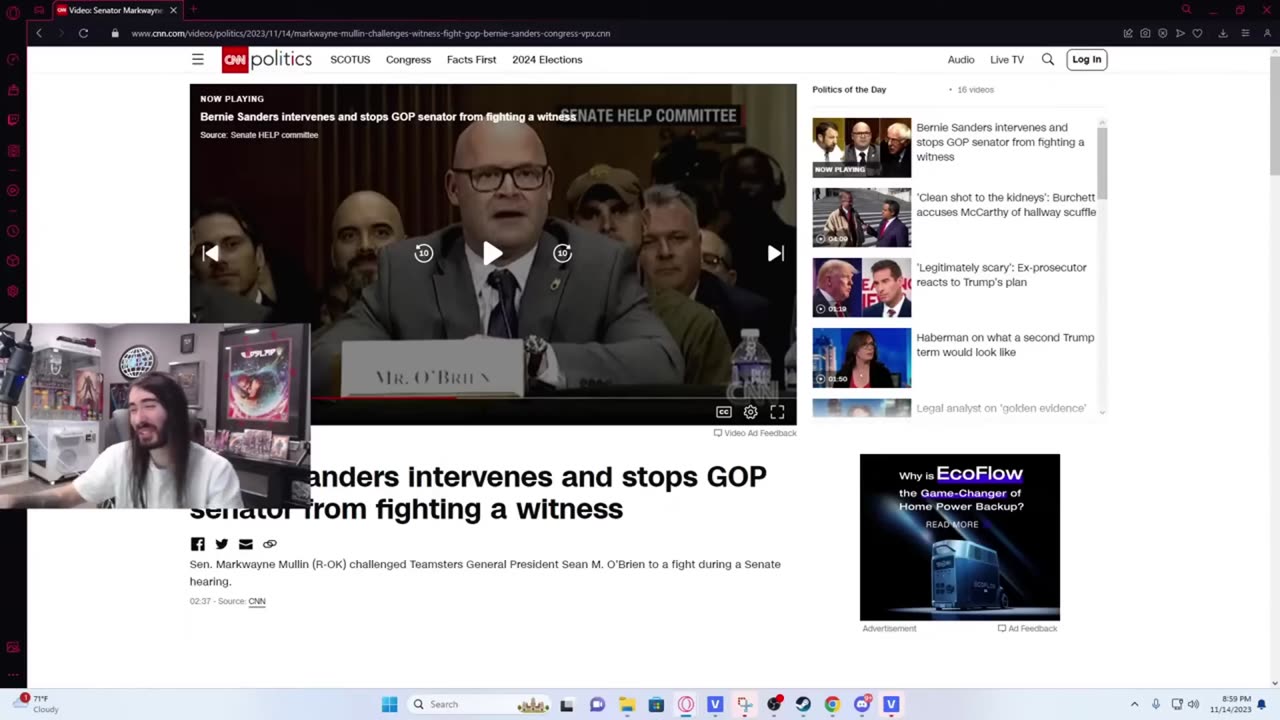Select 'Legitimately scary' ex-prosecutor video thumbnail
The width and height of the screenshot is (1280, 720).
click(x=861, y=287)
